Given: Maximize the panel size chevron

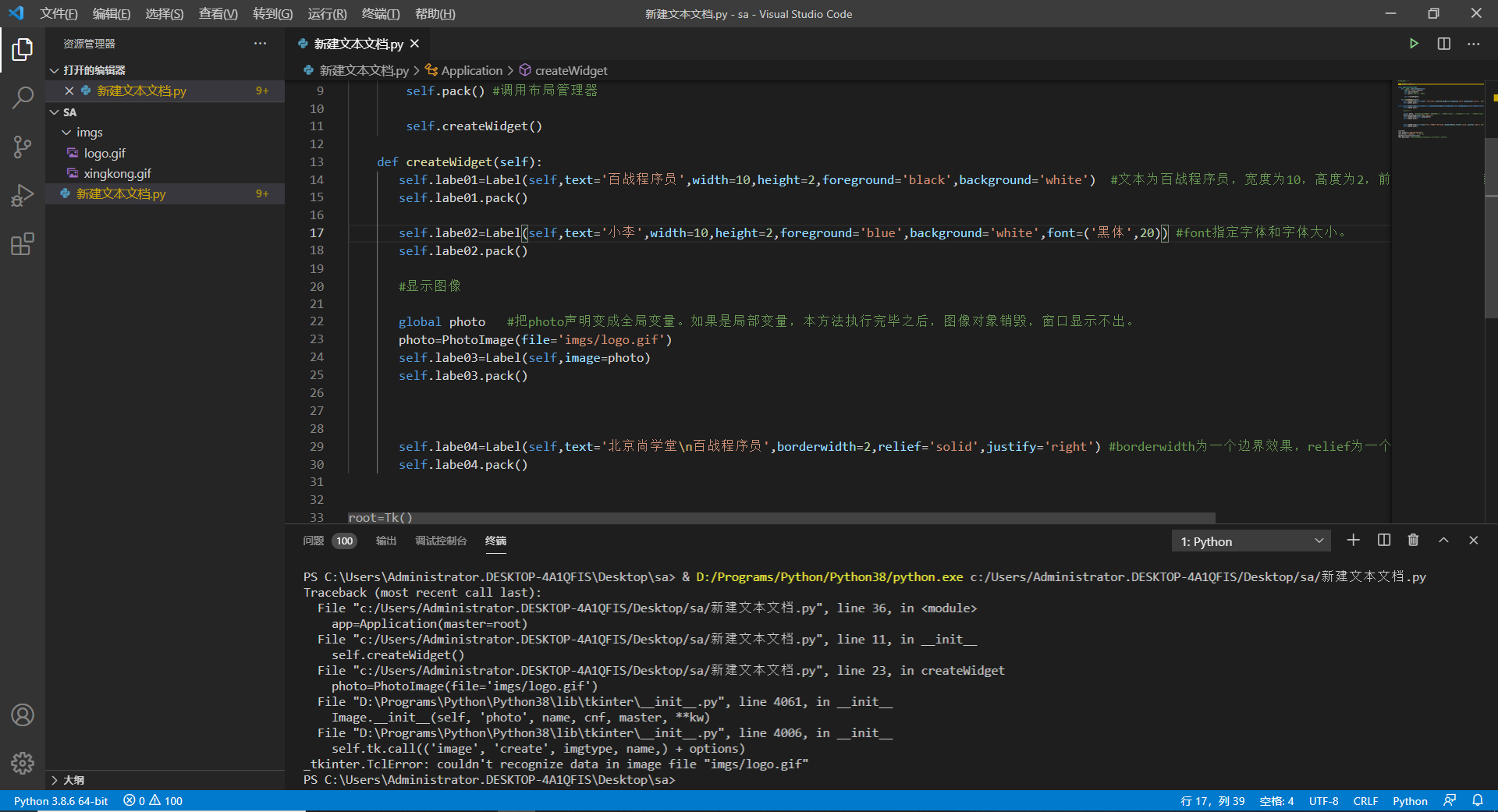Looking at the screenshot, I should (x=1443, y=540).
